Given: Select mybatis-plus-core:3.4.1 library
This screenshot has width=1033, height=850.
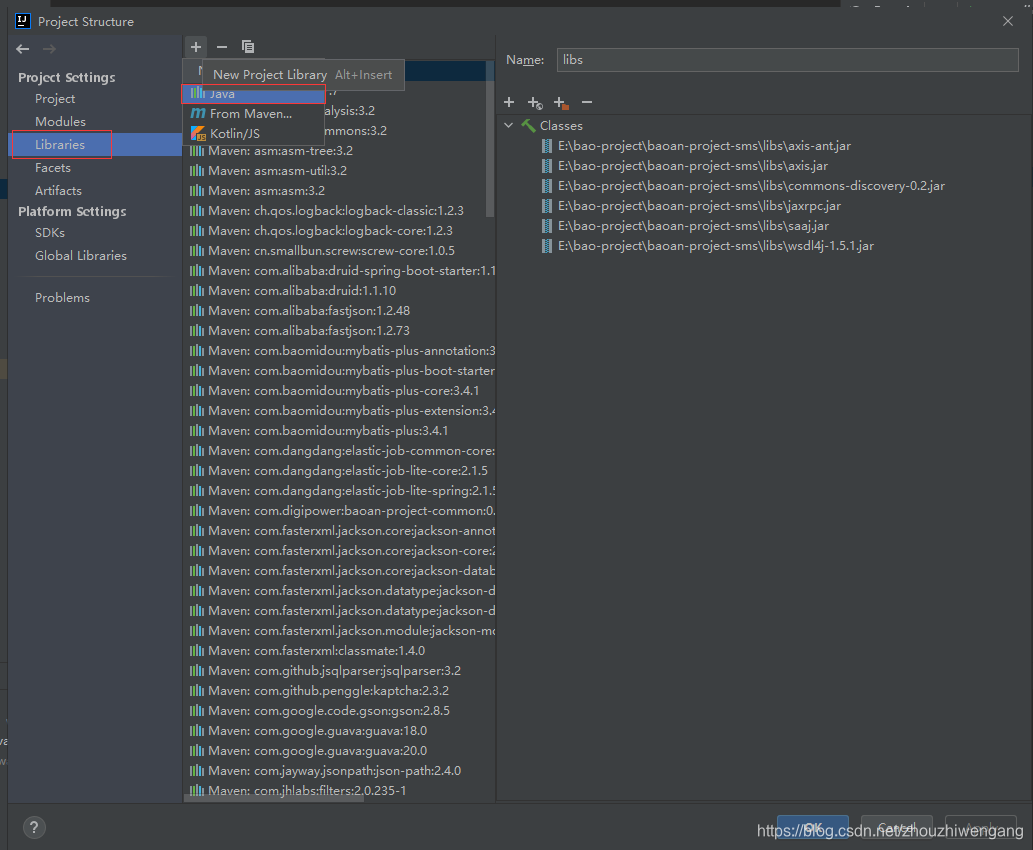Looking at the screenshot, I should click(x=335, y=391).
